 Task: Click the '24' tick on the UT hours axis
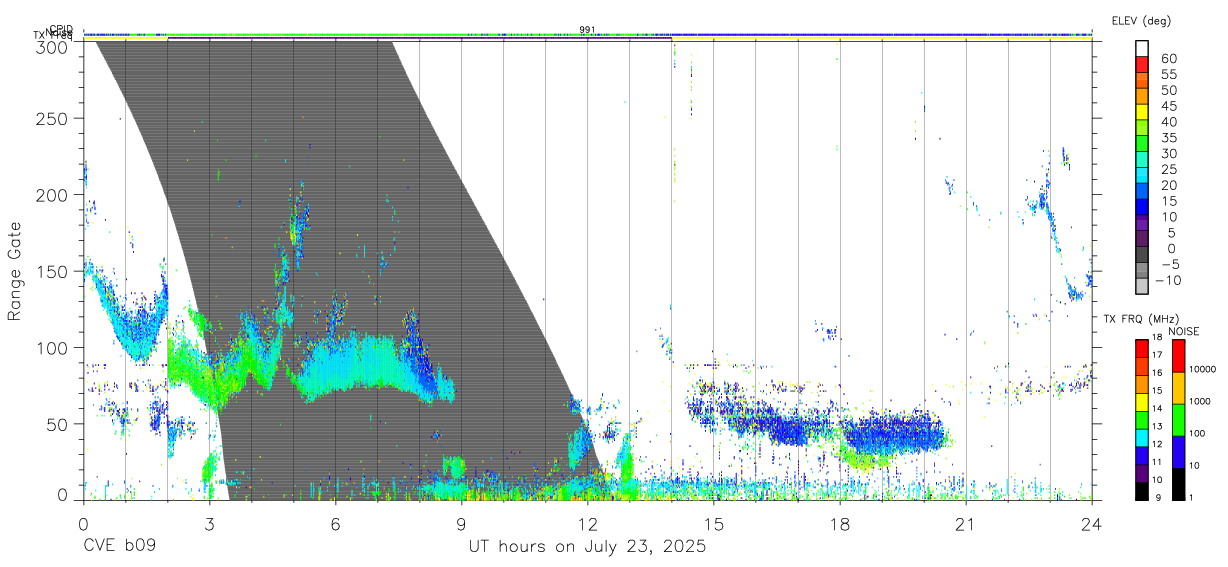(x=1092, y=523)
